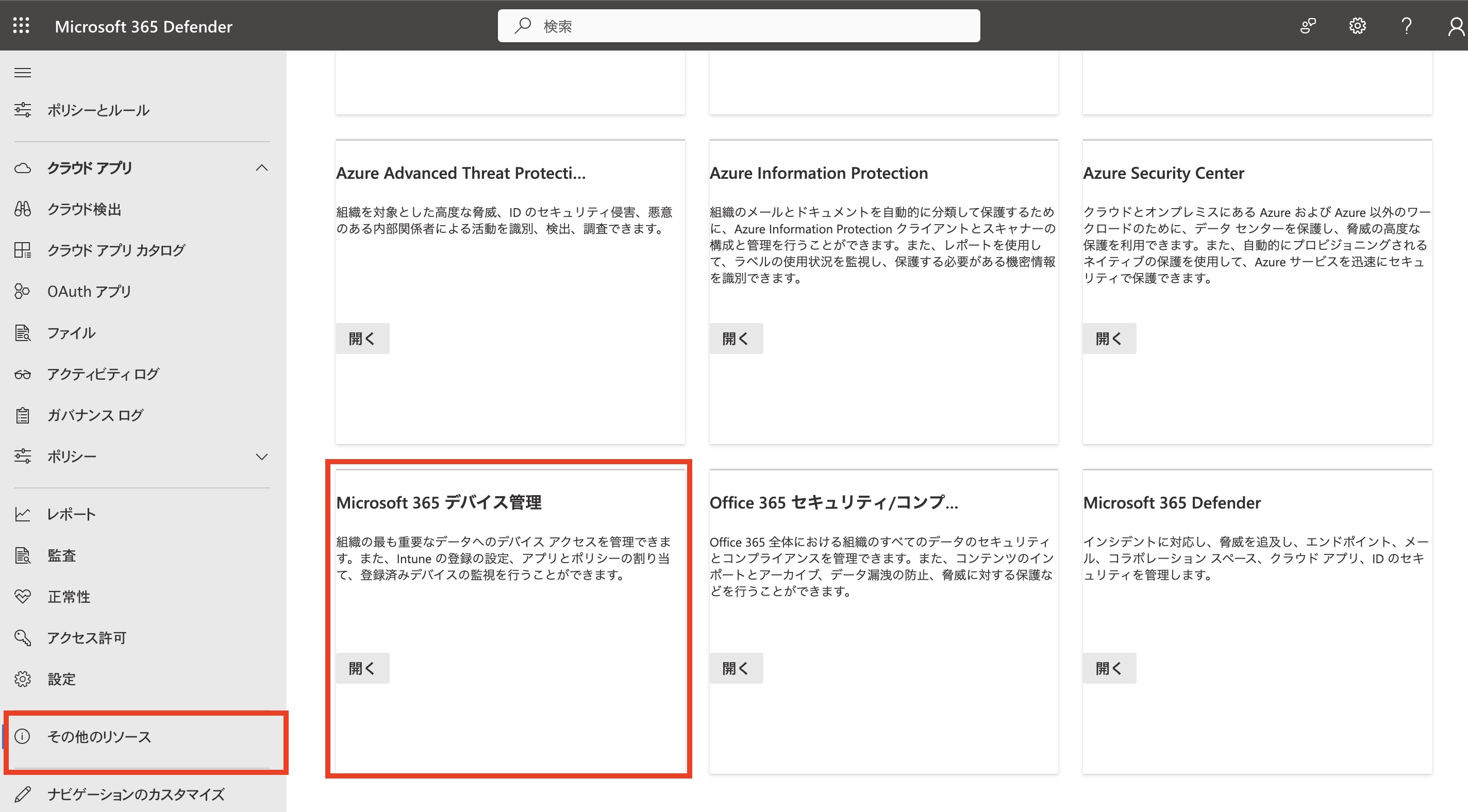The image size is (1468, 812).
Task: Click the 監査 audit document icon
Action: pyautogui.click(x=22, y=555)
